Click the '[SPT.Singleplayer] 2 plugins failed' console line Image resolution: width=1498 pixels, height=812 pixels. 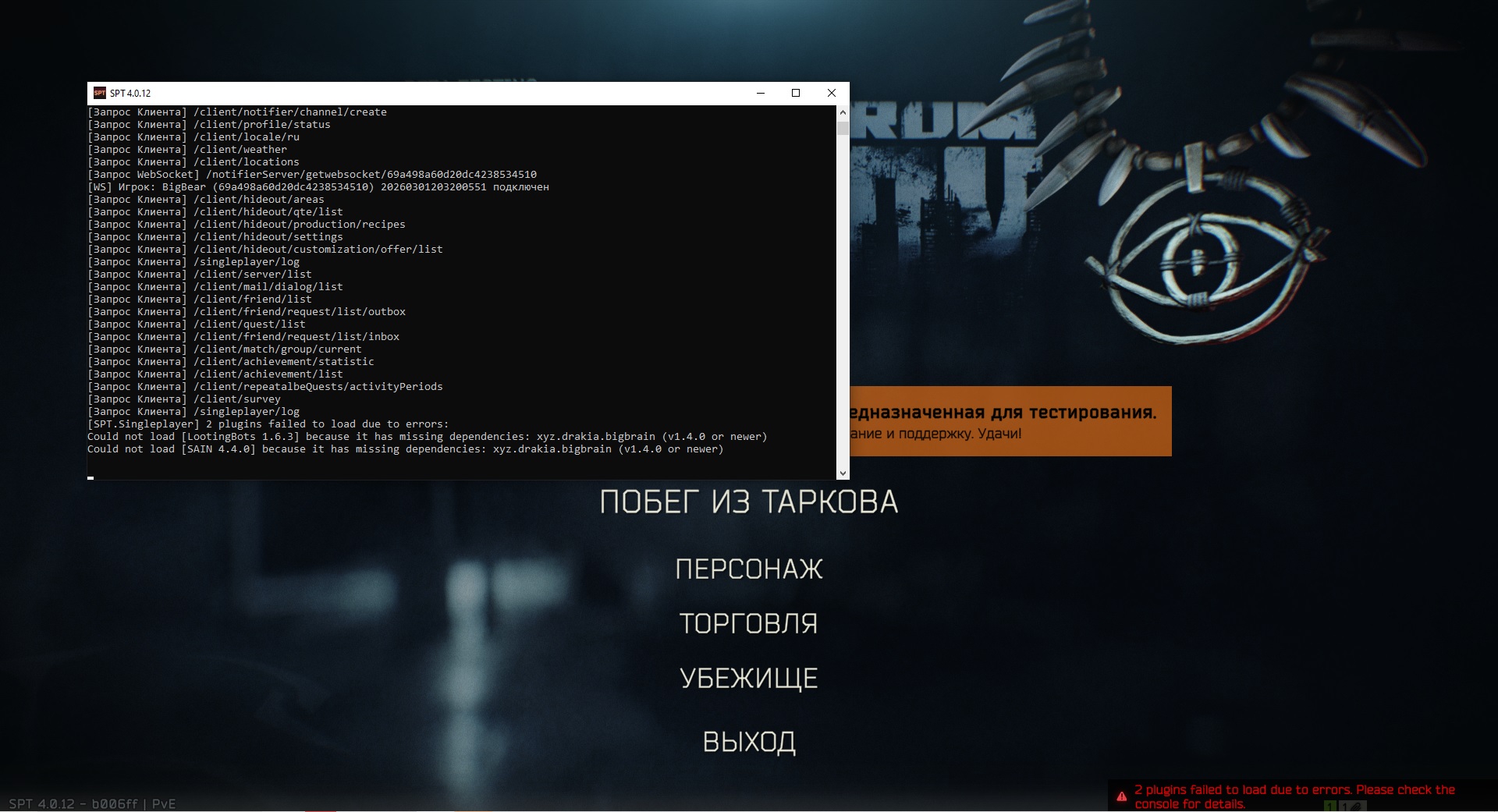click(x=268, y=424)
